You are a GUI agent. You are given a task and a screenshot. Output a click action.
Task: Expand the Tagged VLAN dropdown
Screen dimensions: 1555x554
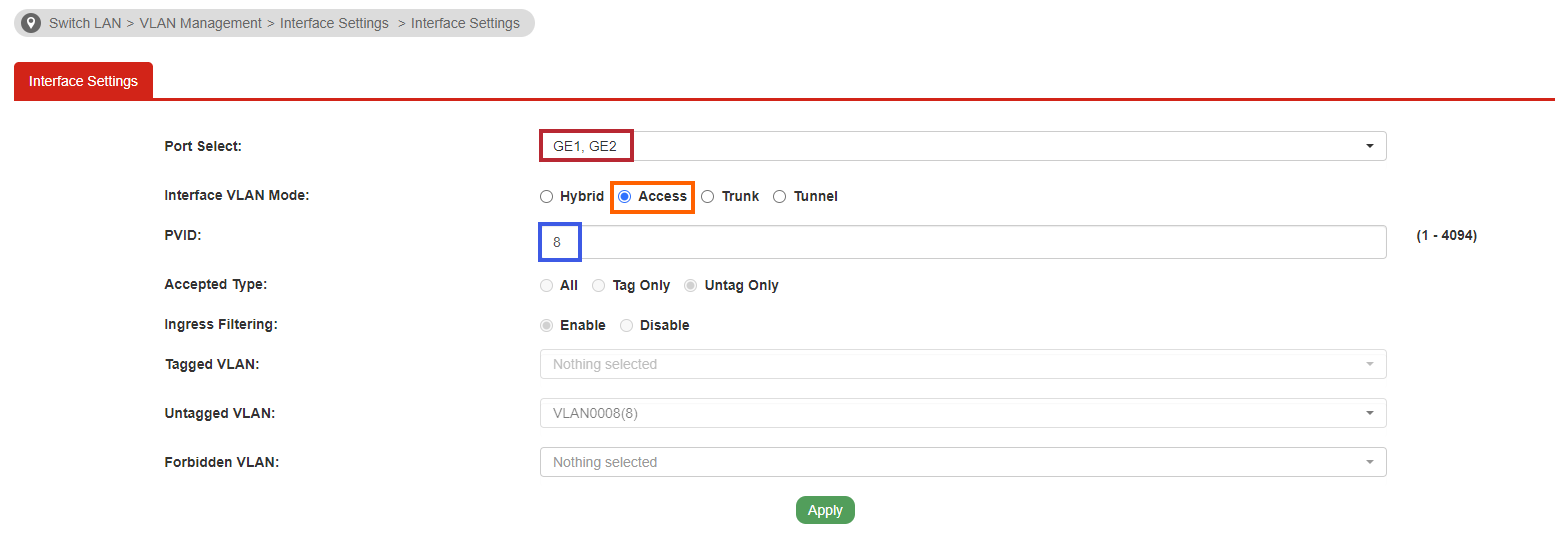963,364
